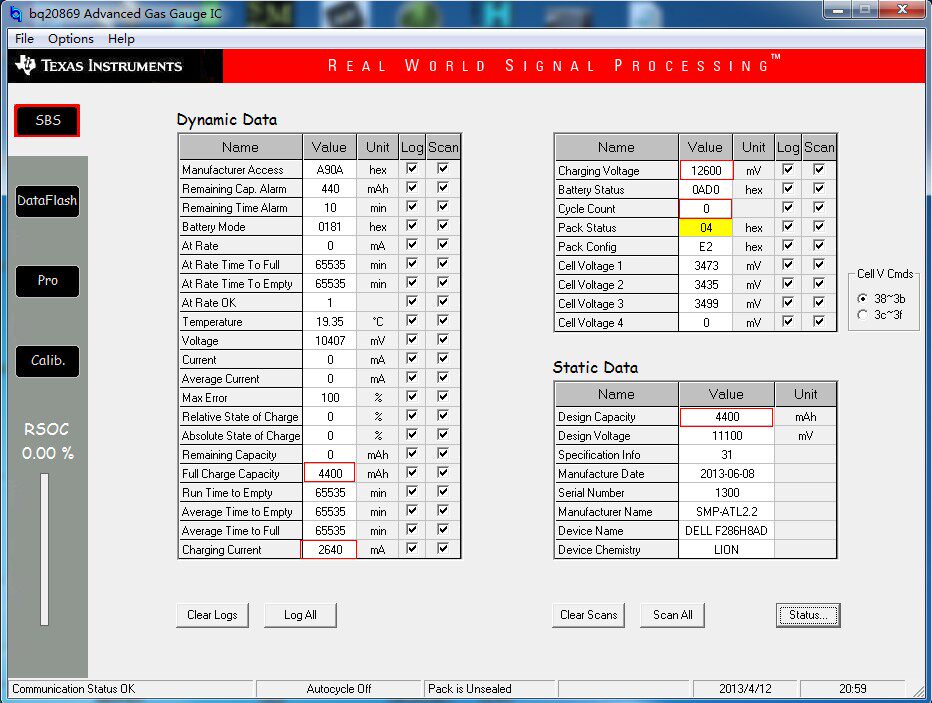Toggle Scan checkbox for Voltage
This screenshot has height=703, width=932.
click(443, 340)
